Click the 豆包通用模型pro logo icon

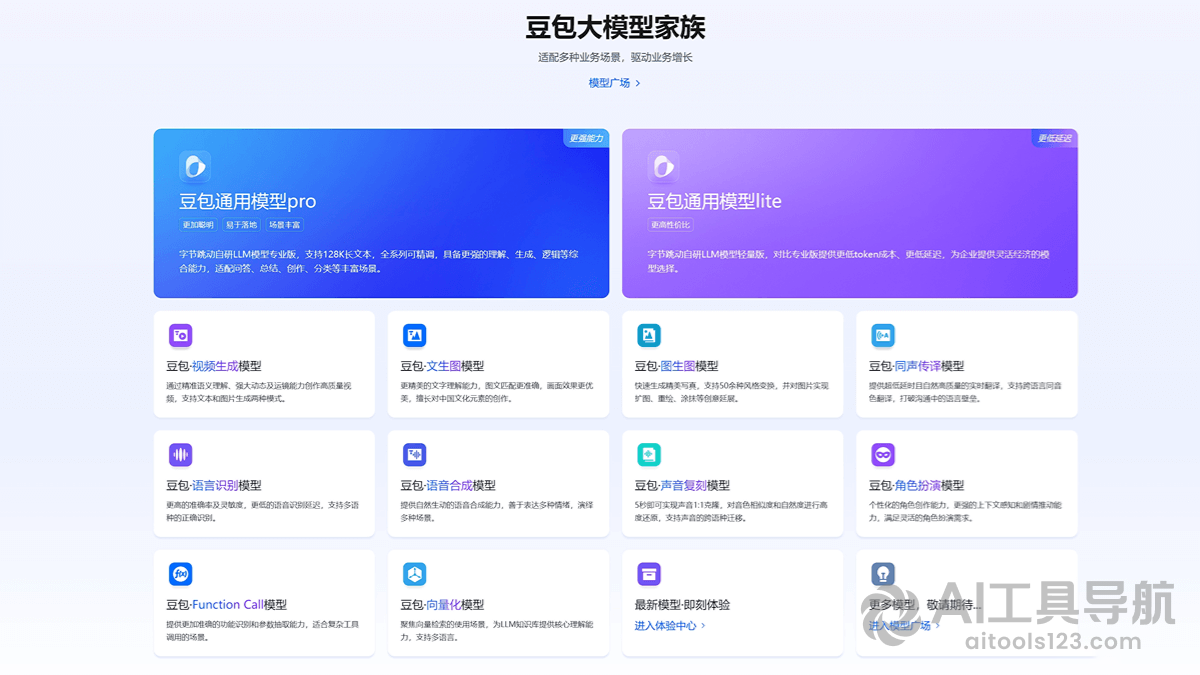(194, 166)
